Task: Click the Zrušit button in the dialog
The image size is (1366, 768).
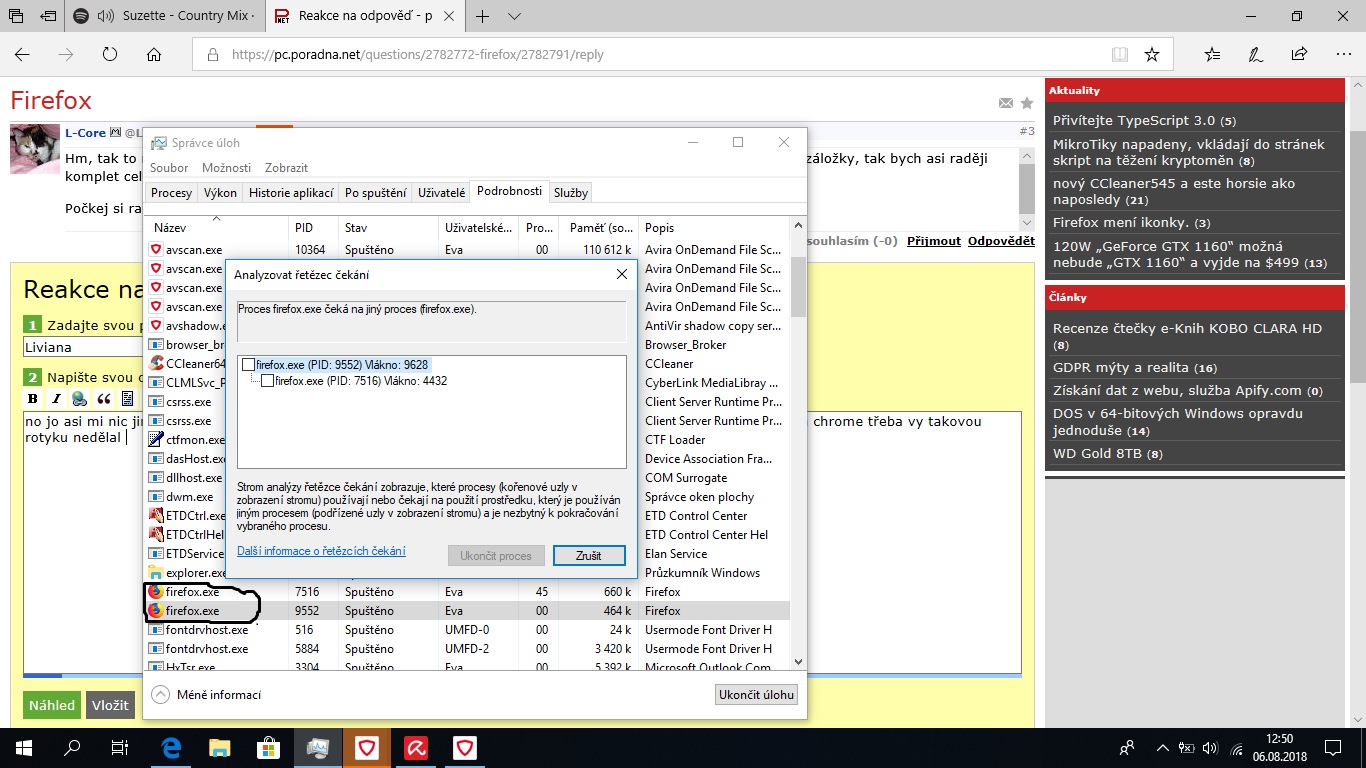Action: [589, 555]
